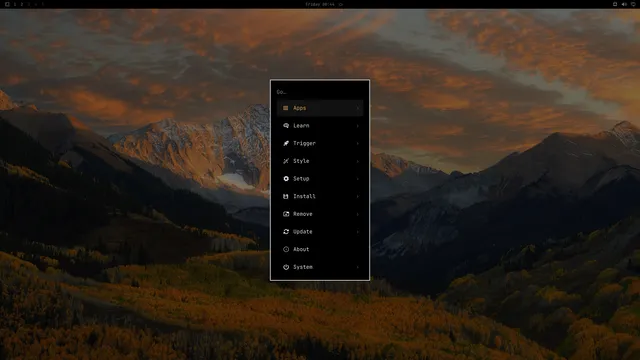
Task: Click the small icon beside the clock
Action: coord(341,4)
